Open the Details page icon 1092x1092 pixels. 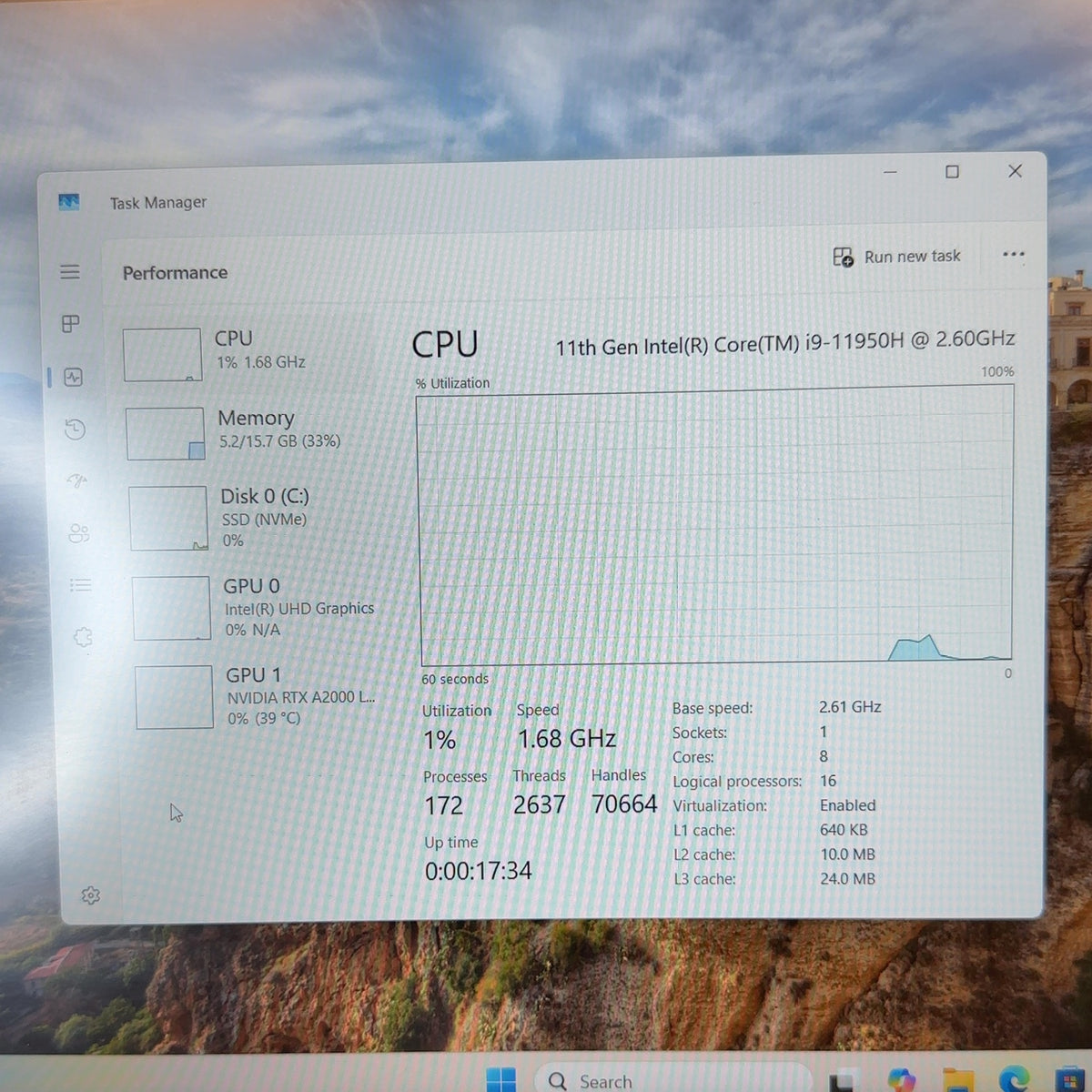[x=81, y=585]
